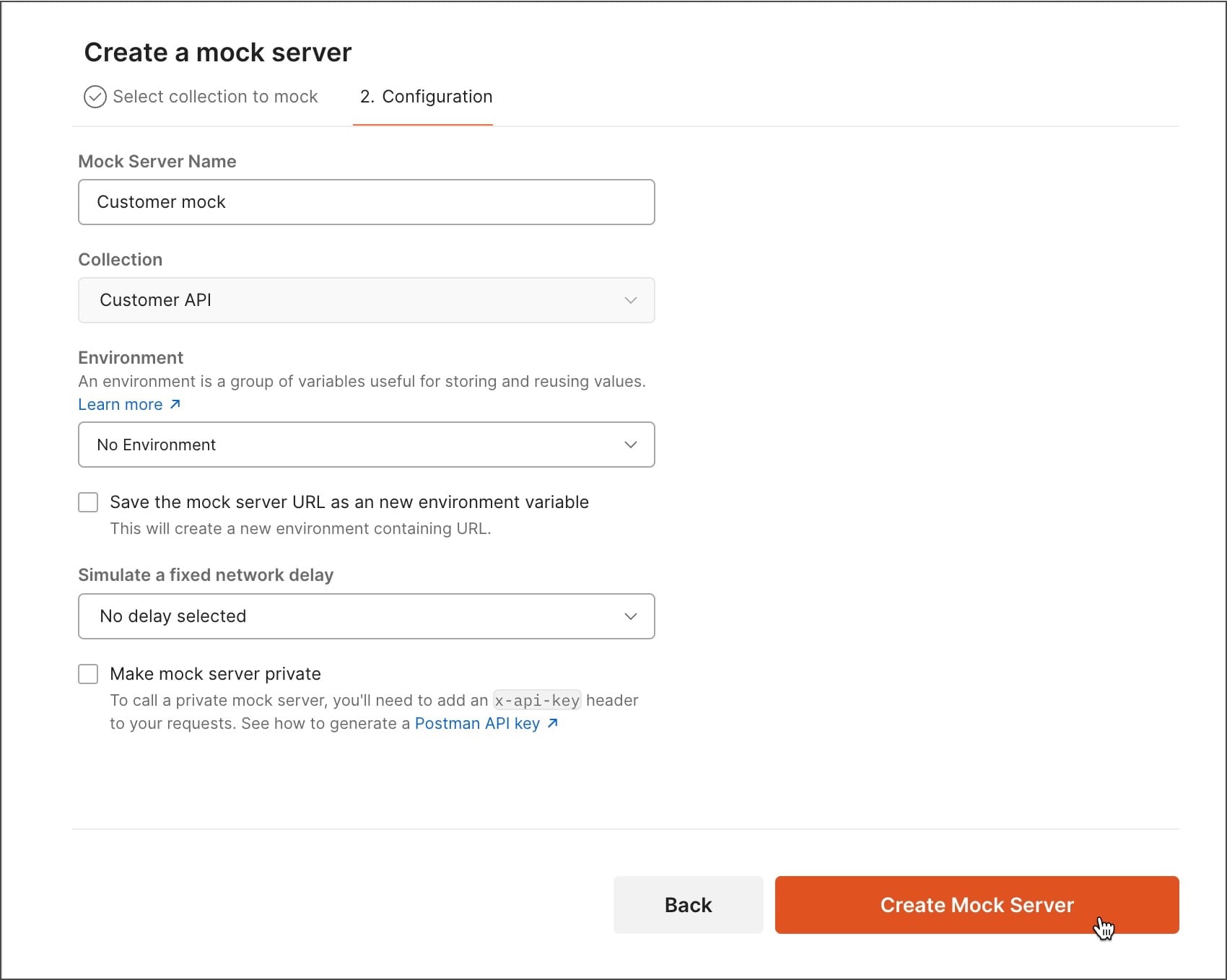1227x980 pixels.
Task: Click the Back button
Action: tap(689, 905)
